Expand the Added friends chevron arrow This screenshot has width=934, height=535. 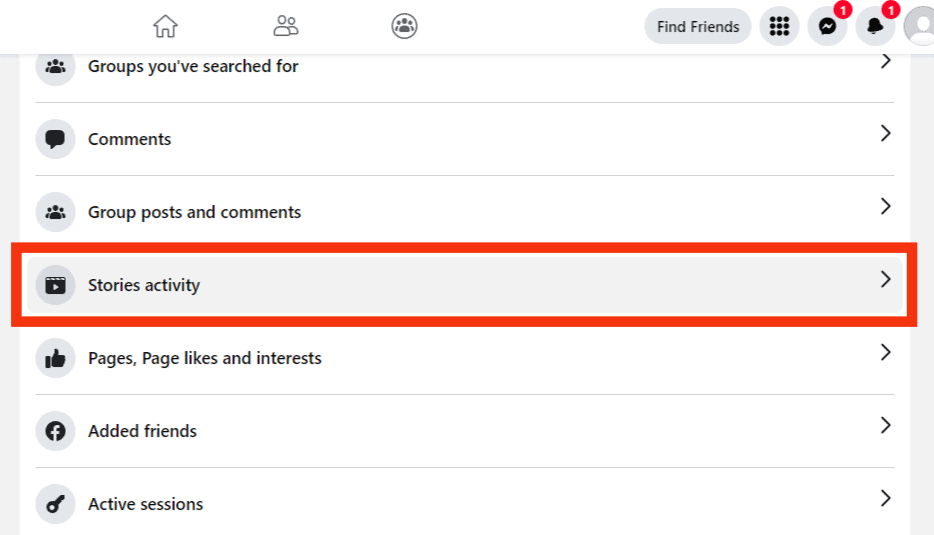pos(886,425)
